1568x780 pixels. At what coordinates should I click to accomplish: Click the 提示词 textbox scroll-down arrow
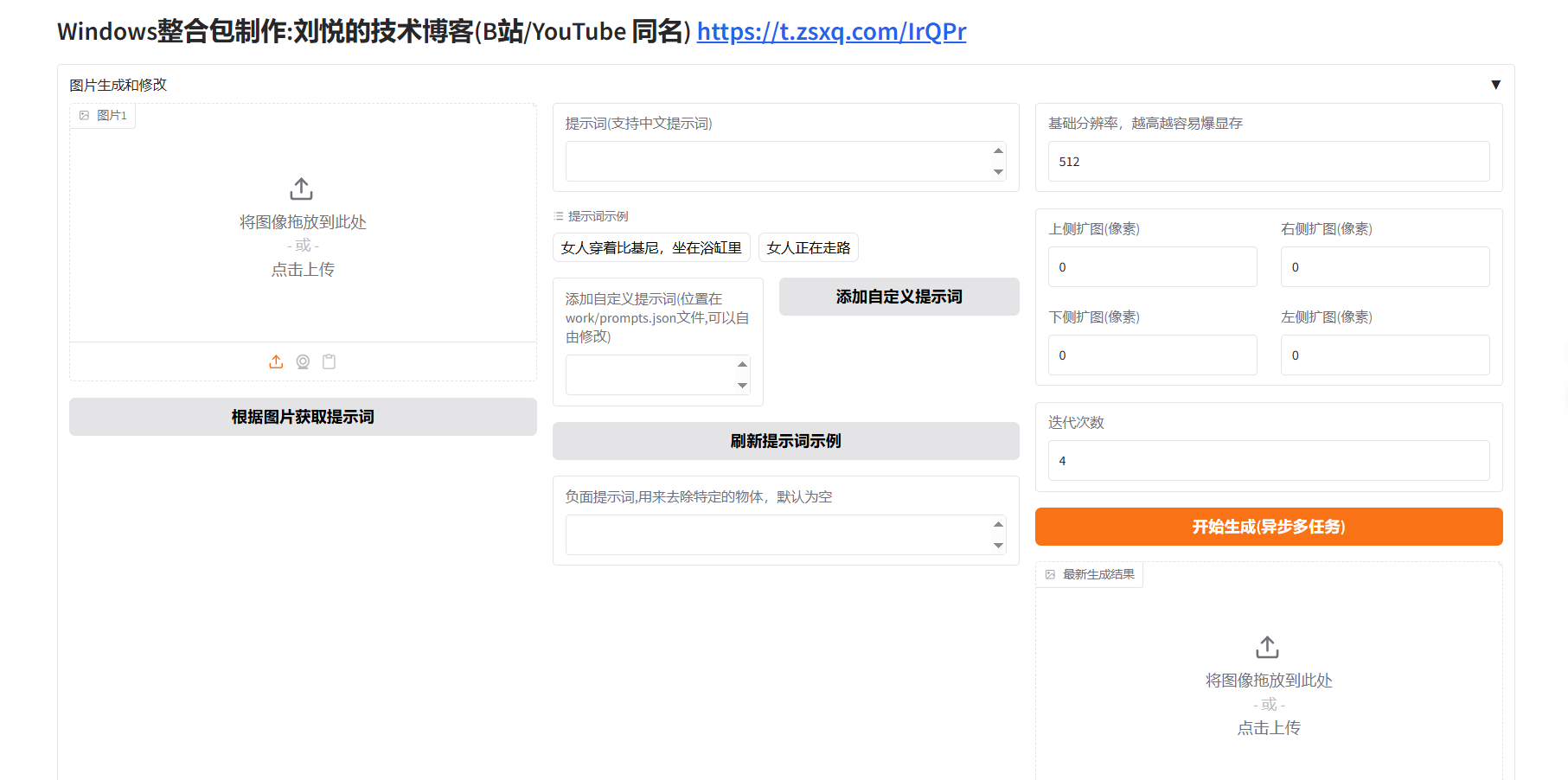click(x=998, y=172)
